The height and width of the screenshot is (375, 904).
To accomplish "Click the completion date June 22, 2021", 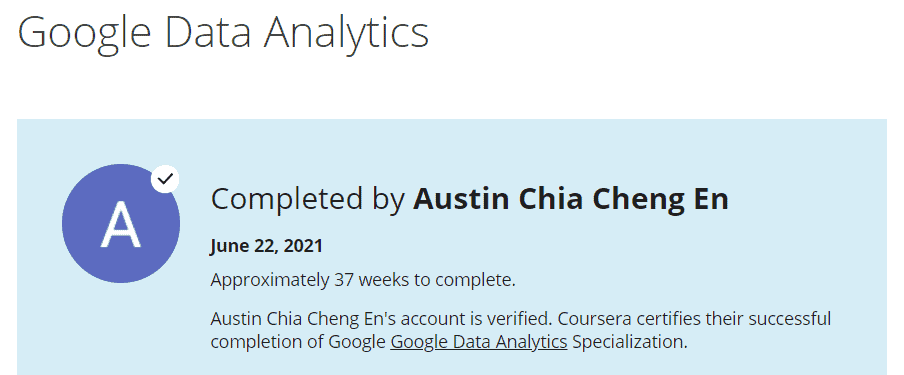I will [x=266, y=246].
